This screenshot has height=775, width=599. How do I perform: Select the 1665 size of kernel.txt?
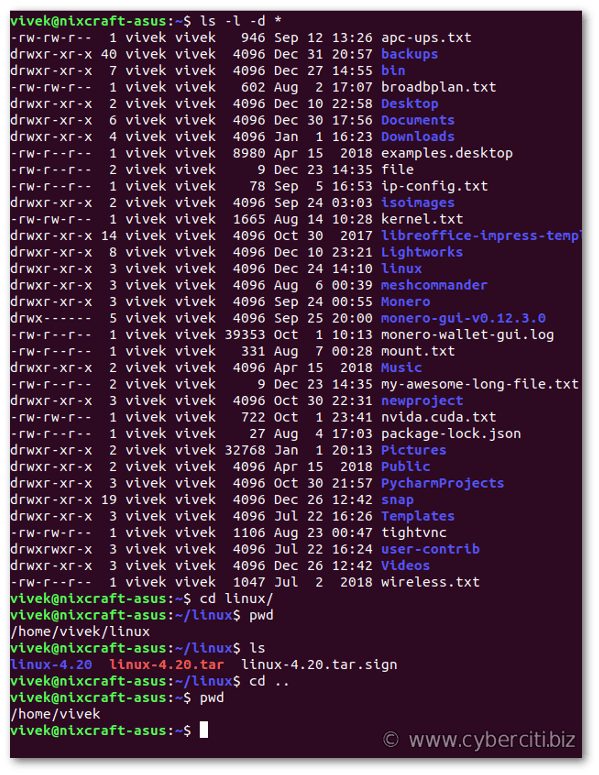(249, 219)
